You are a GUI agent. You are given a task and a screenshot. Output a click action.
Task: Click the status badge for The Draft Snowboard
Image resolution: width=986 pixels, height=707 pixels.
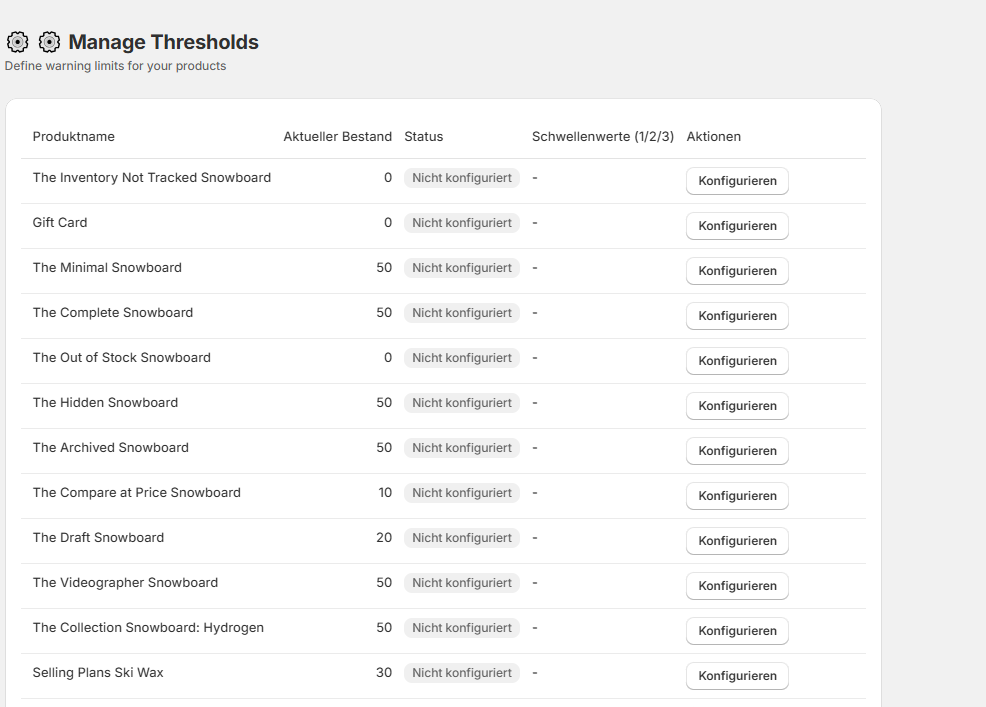[462, 537]
